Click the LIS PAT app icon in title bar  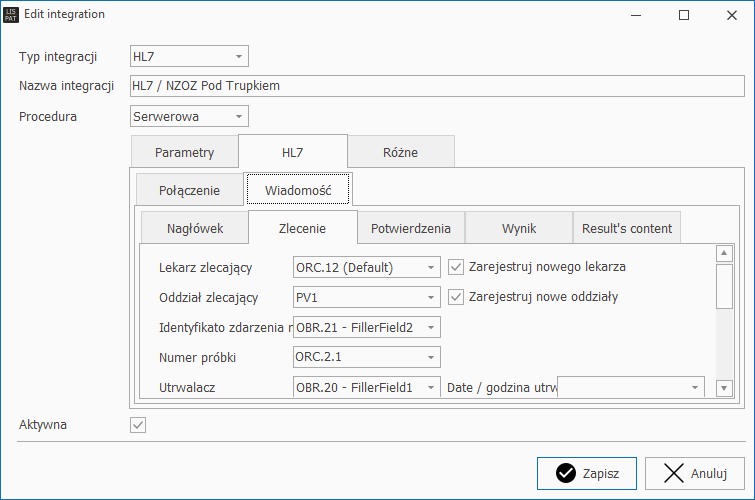tap(12, 15)
